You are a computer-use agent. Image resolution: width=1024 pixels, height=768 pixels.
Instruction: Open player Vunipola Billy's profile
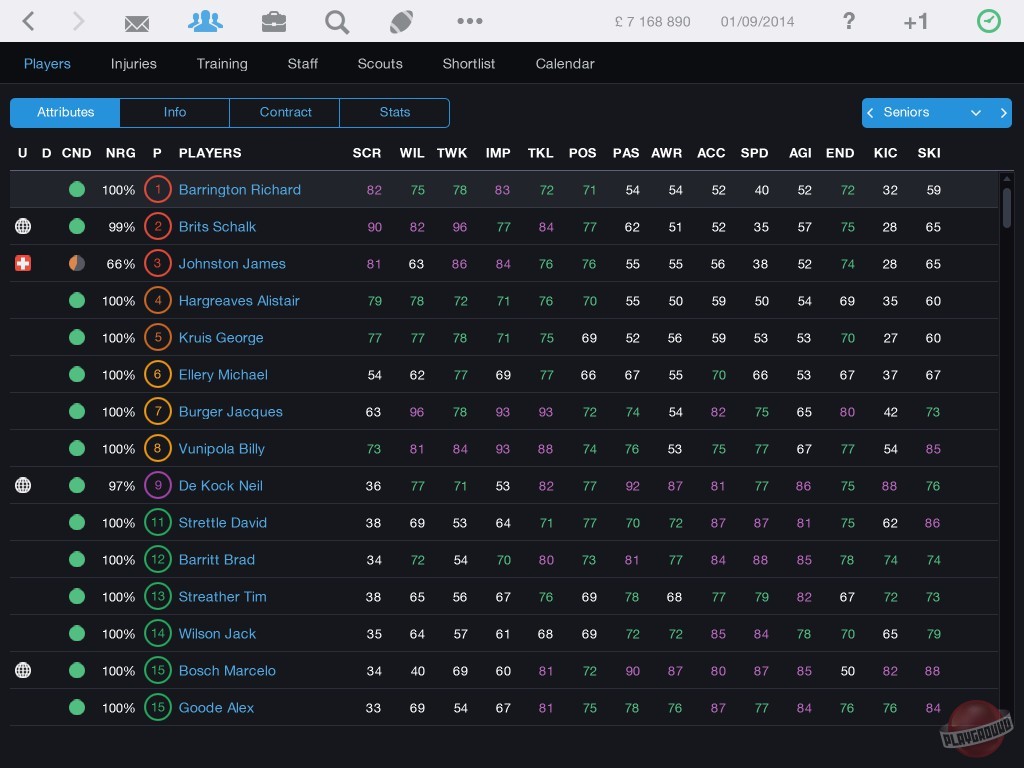tap(222, 449)
